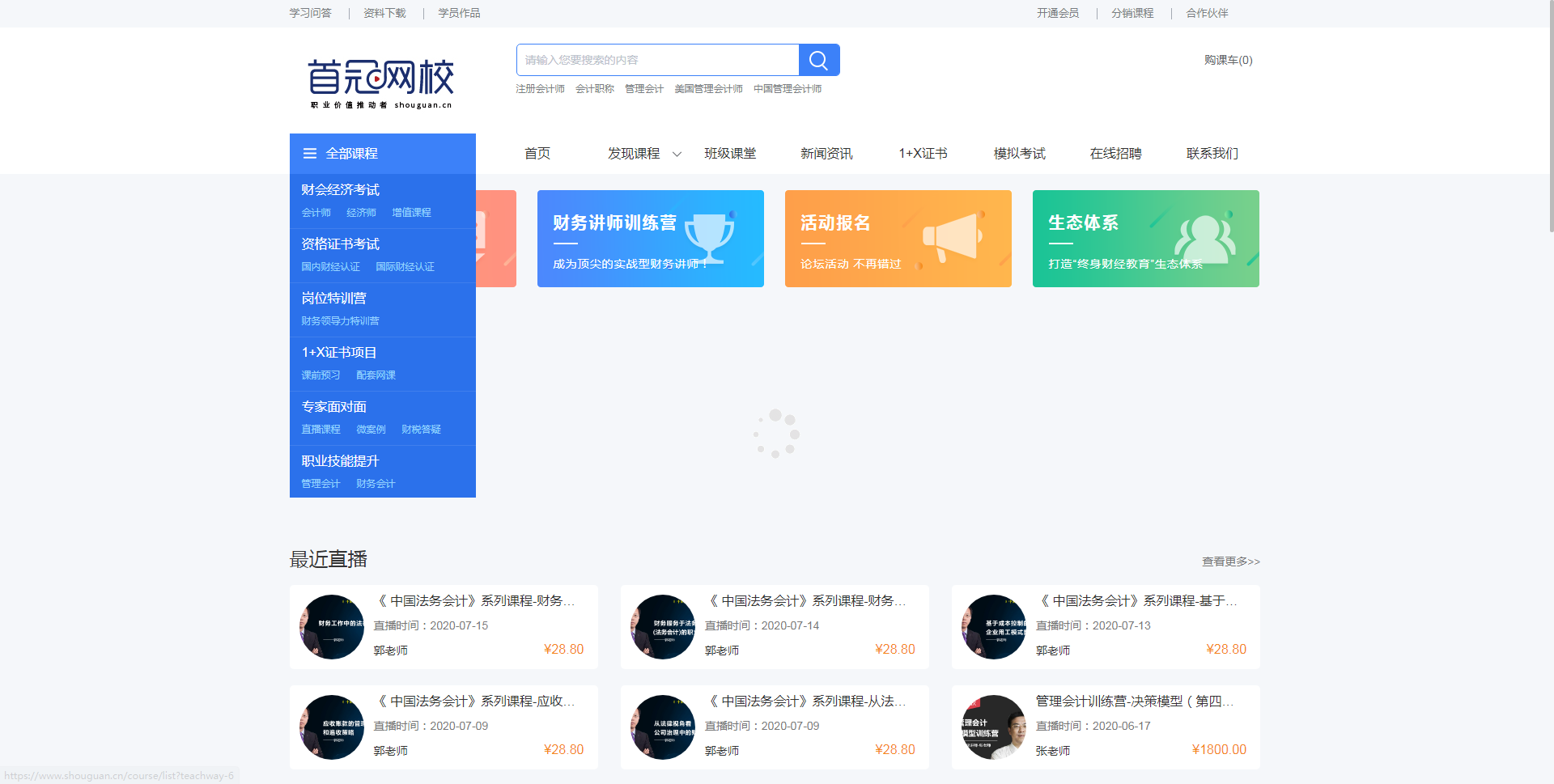Screen dimensions: 1554x784
Task: Click 开通会员 top link
Action: point(1058,13)
